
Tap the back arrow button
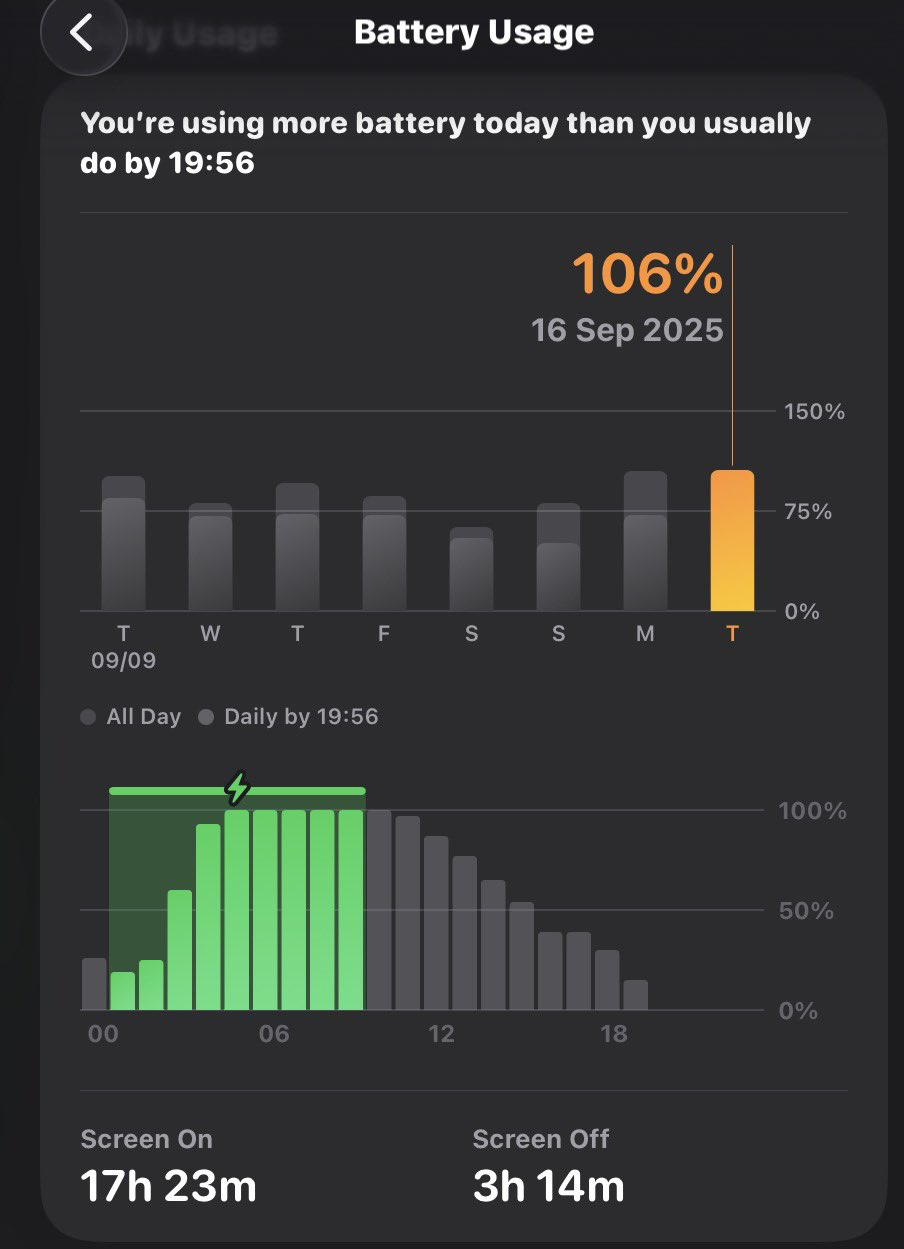pyautogui.click(x=82, y=33)
